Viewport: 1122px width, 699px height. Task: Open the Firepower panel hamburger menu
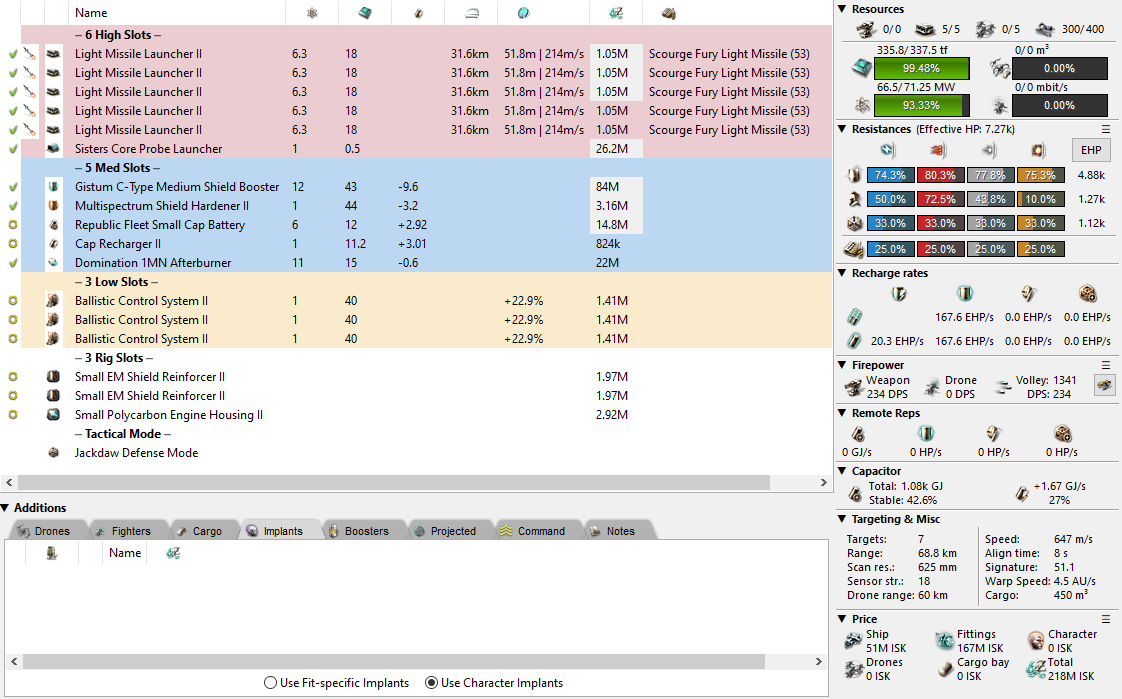coord(1106,365)
